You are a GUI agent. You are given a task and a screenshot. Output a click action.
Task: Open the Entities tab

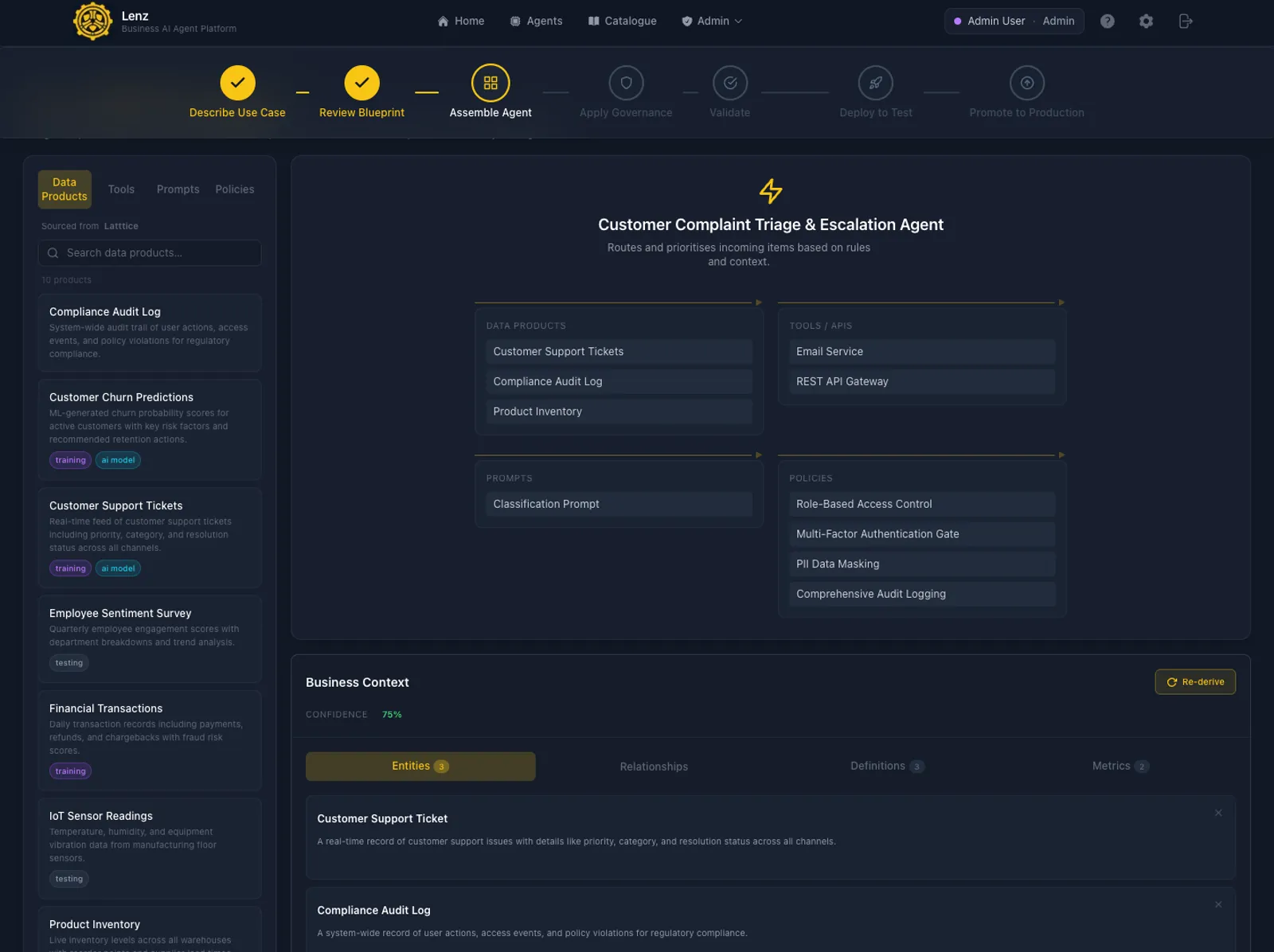(x=420, y=767)
